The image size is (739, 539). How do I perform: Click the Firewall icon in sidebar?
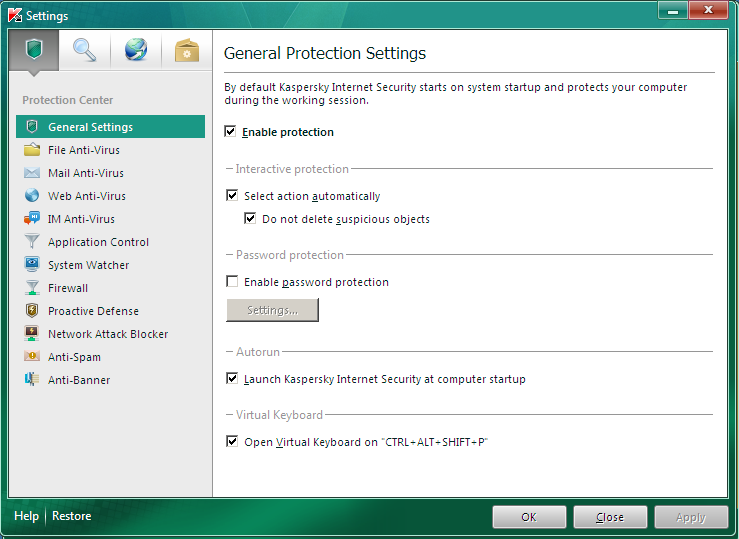click(x=32, y=288)
